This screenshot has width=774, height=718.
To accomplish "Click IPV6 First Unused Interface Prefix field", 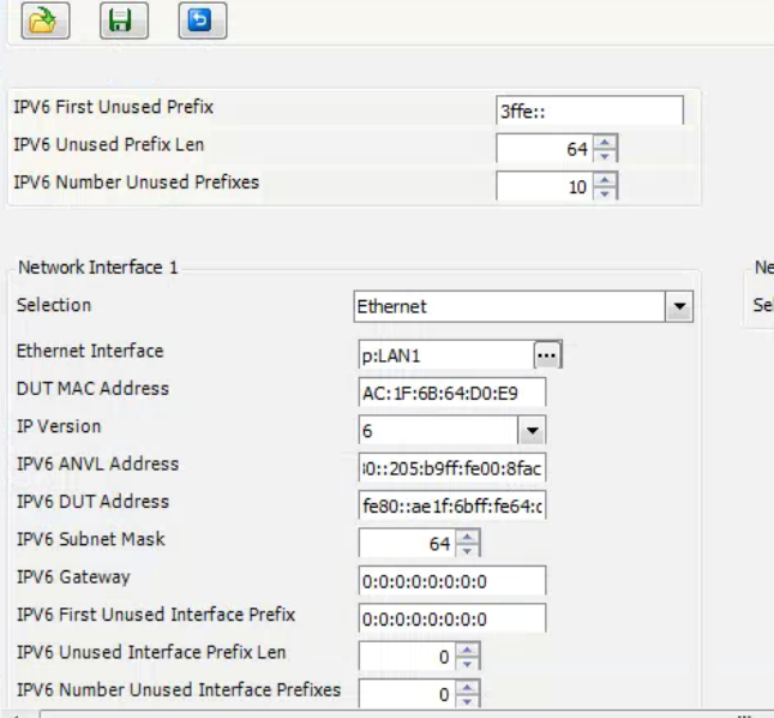I will 451,618.
